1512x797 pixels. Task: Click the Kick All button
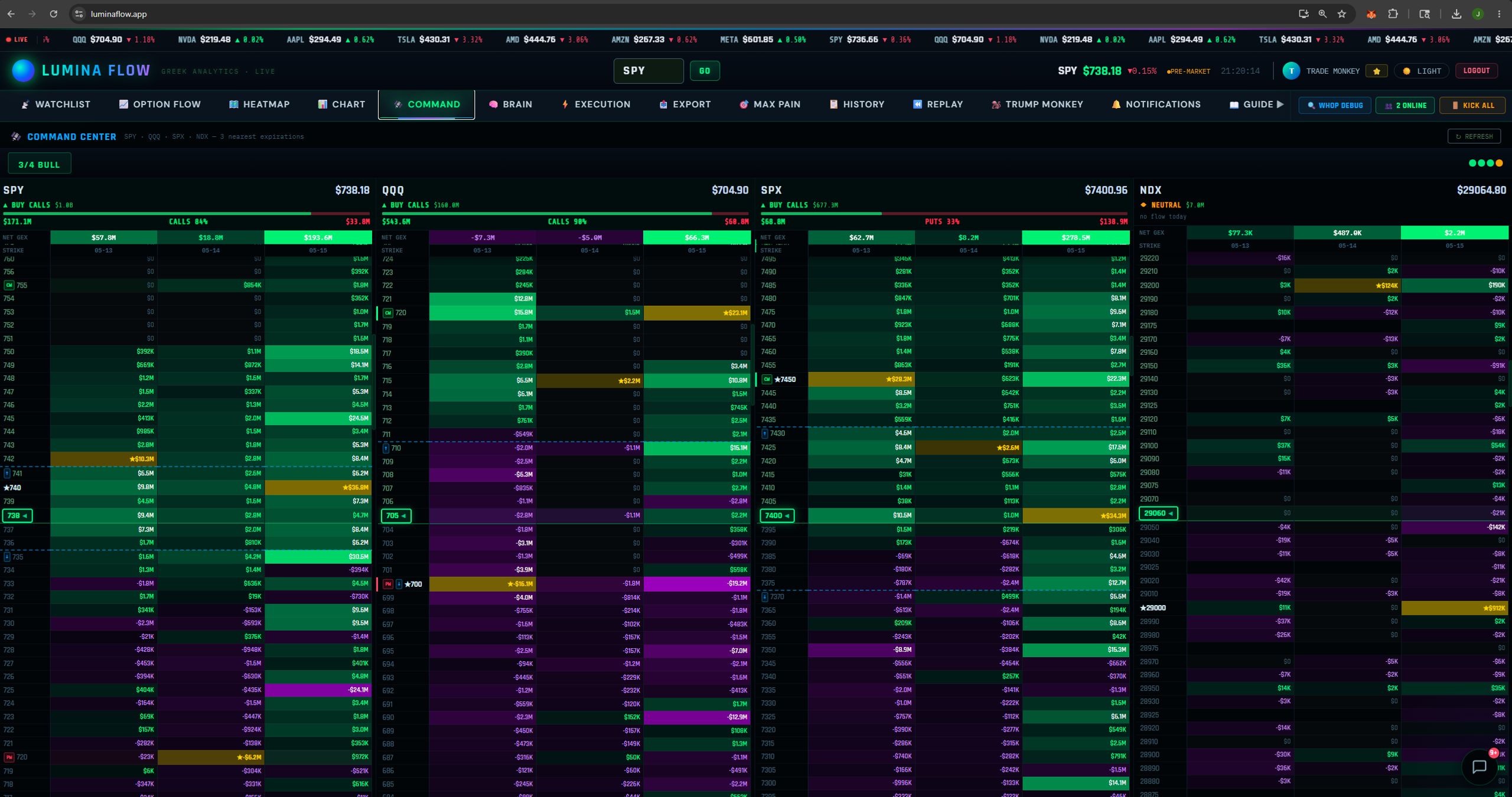pos(1472,105)
